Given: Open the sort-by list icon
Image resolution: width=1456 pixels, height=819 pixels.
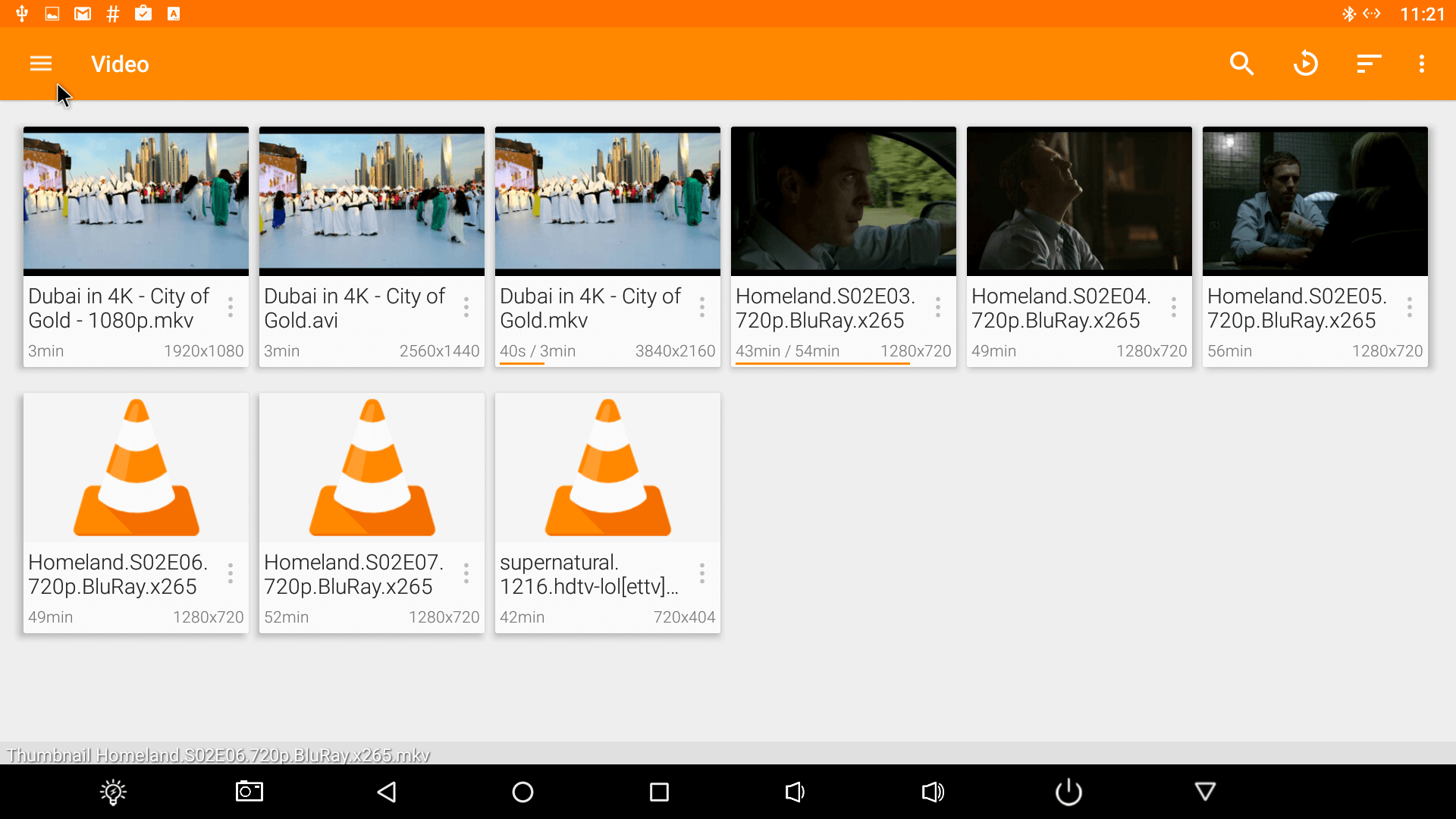Looking at the screenshot, I should [x=1369, y=64].
